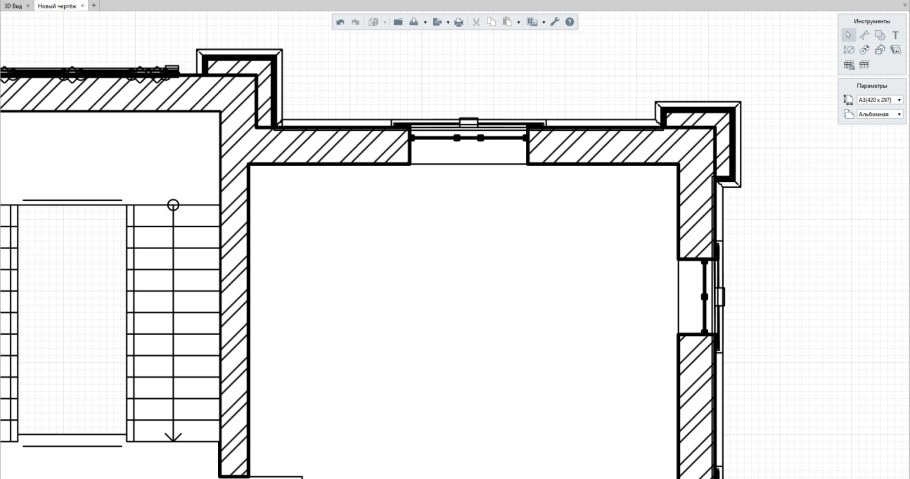
Task: Select the Text tool in Инструменты
Action: [x=896, y=35]
